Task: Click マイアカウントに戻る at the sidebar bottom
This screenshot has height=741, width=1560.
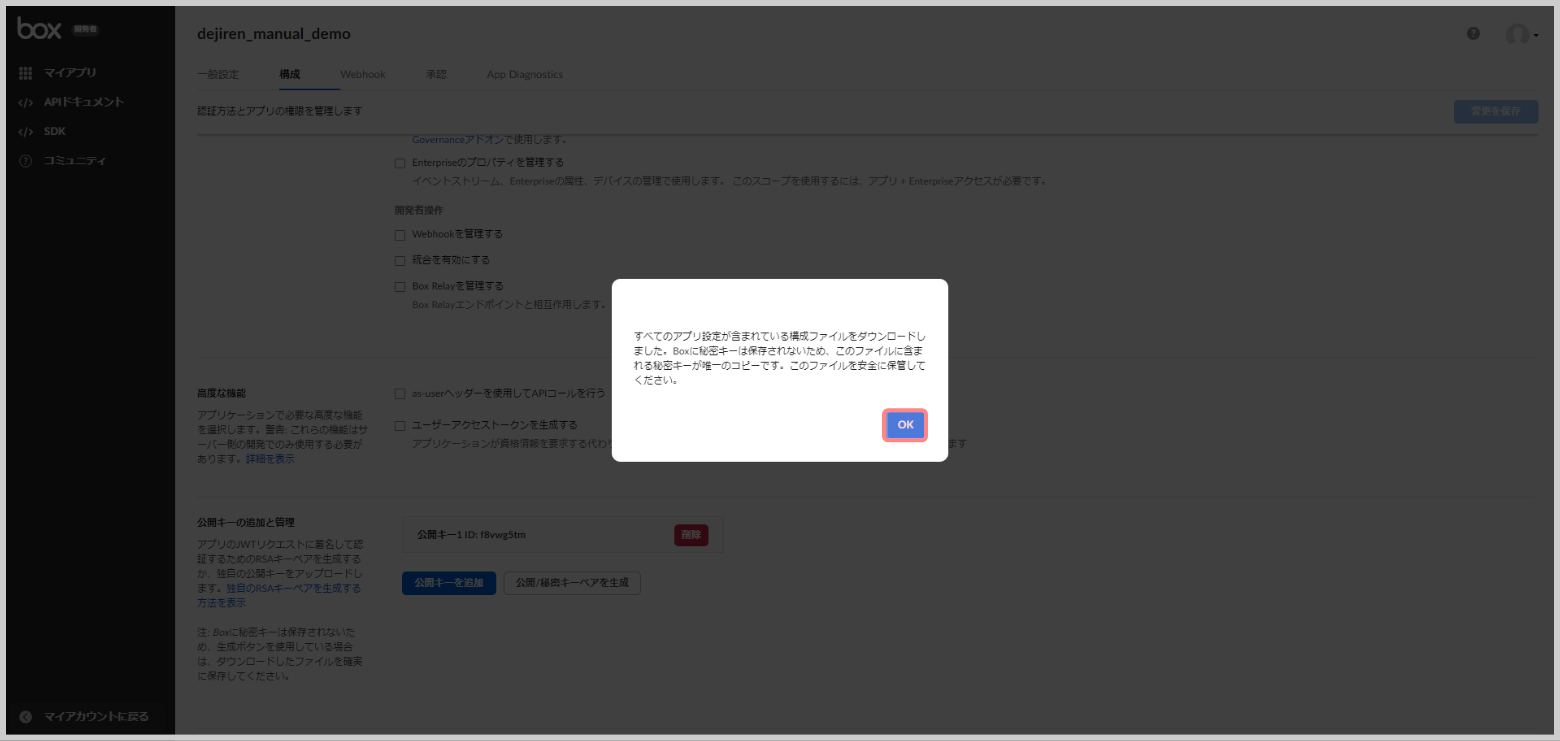Action: 96,716
